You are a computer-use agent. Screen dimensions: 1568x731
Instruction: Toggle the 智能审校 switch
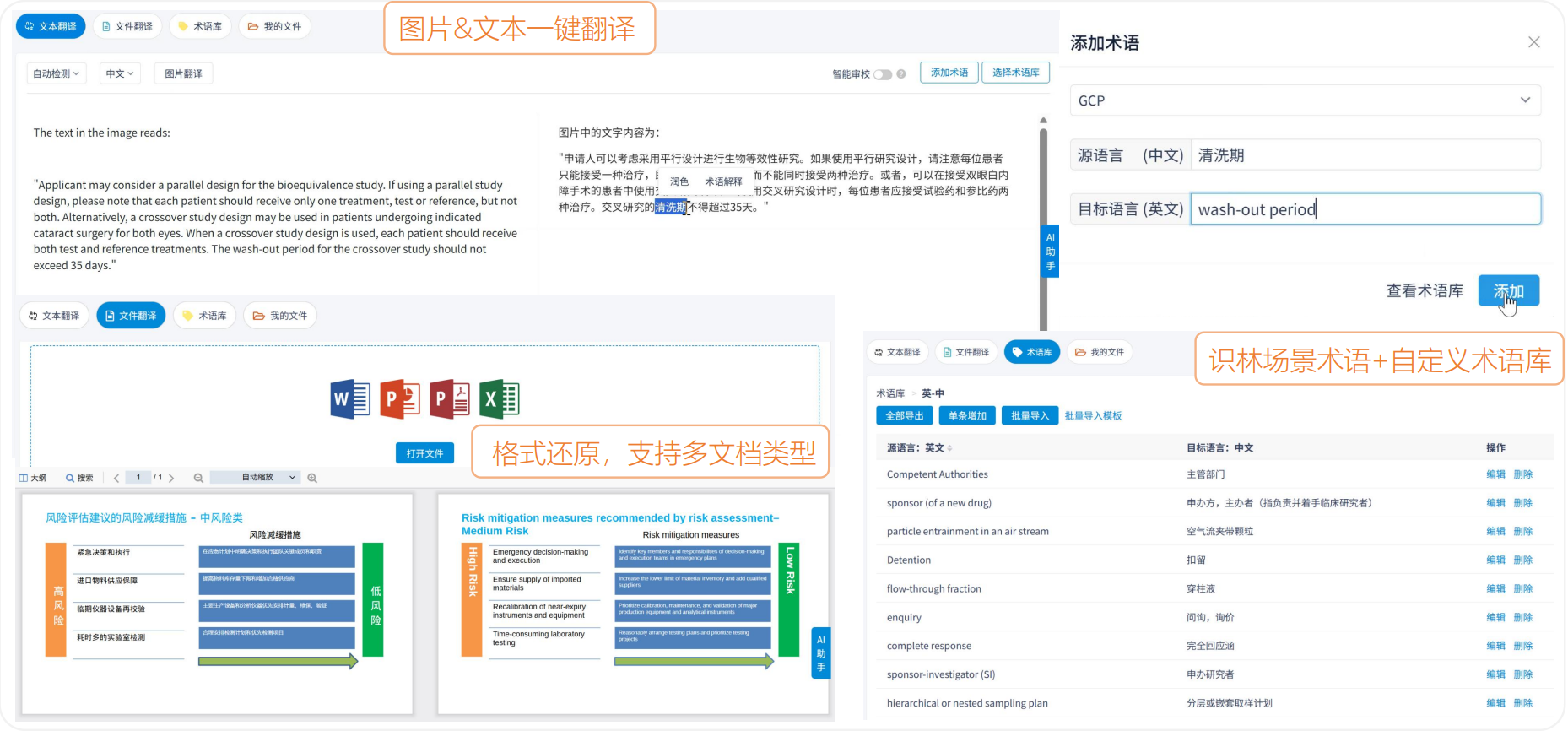pyautogui.click(x=883, y=74)
